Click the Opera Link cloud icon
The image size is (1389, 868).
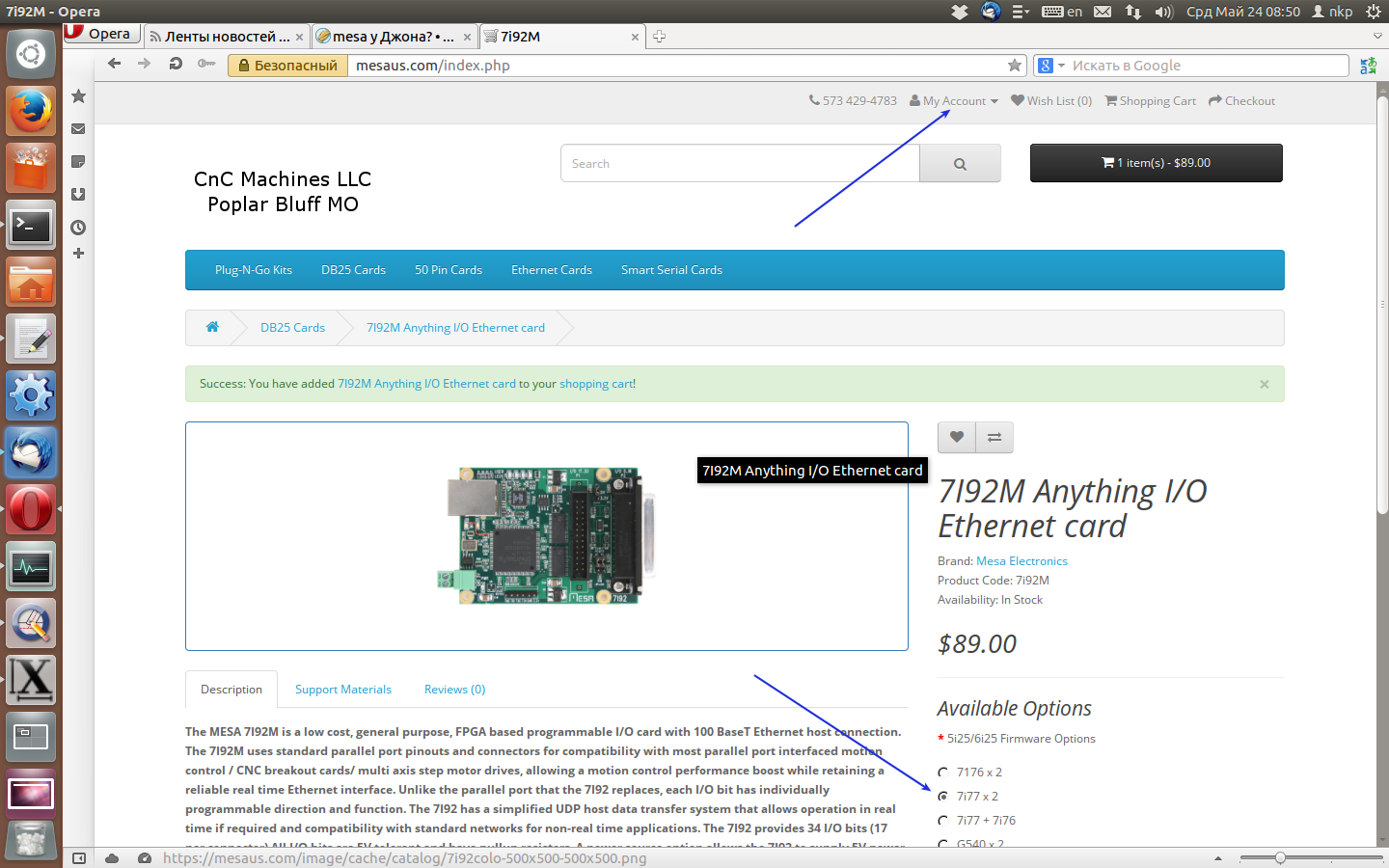point(112,857)
